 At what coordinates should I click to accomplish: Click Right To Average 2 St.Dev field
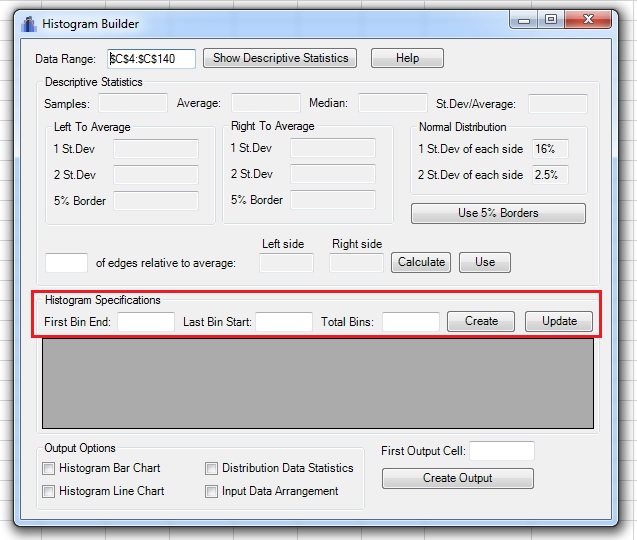pyautogui.click(x=333, y=174)
